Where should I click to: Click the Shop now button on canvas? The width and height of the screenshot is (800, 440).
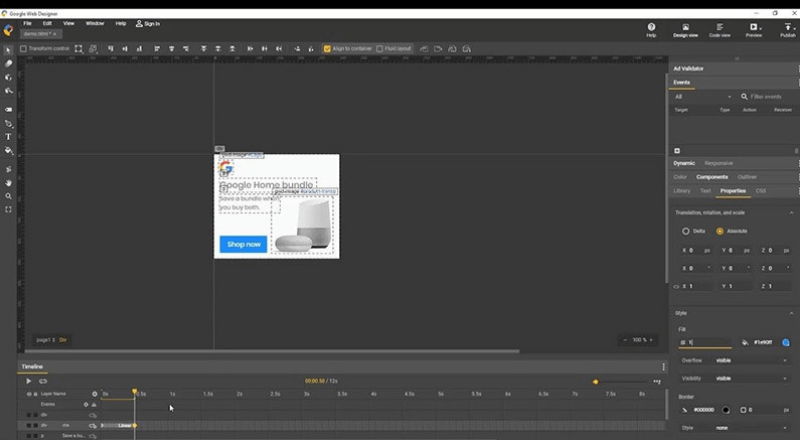[x=243, y=245]
